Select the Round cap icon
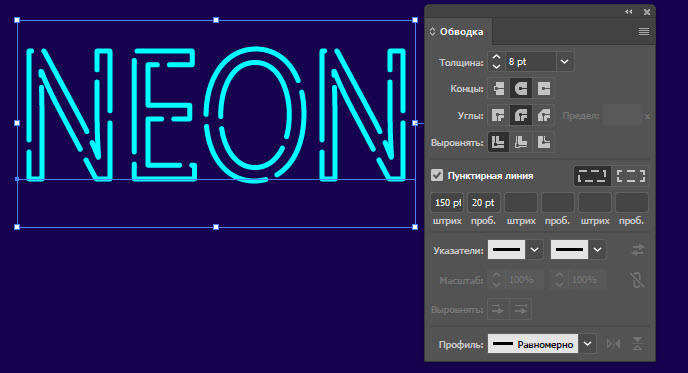 tap(521, 89)
